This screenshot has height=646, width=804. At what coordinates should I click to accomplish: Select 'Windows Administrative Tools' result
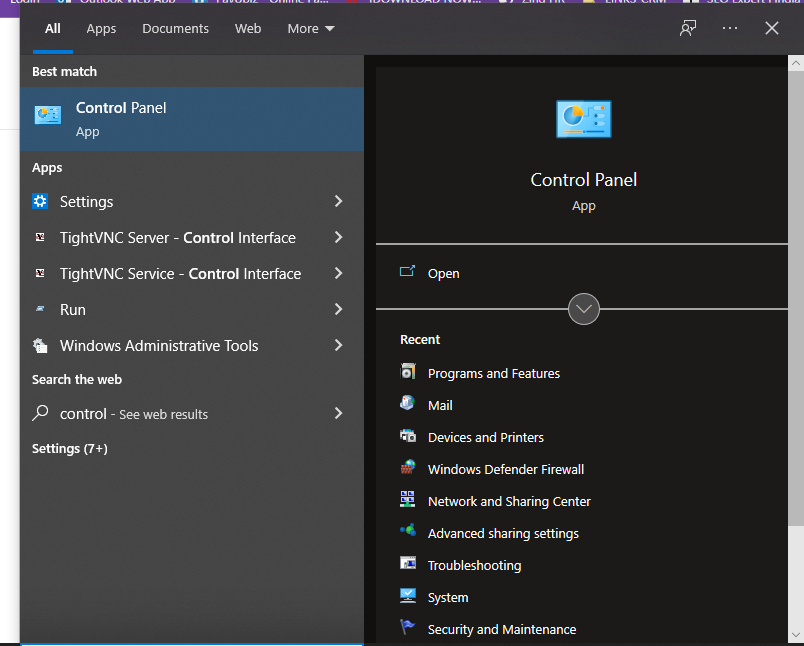tap(192, 345)
